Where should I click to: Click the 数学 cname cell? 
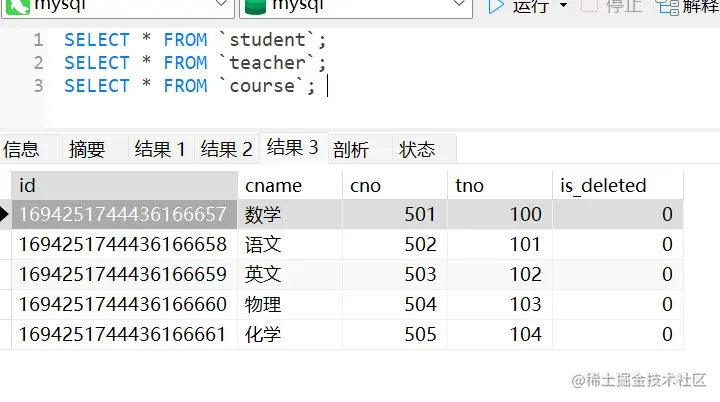[290, 215]
